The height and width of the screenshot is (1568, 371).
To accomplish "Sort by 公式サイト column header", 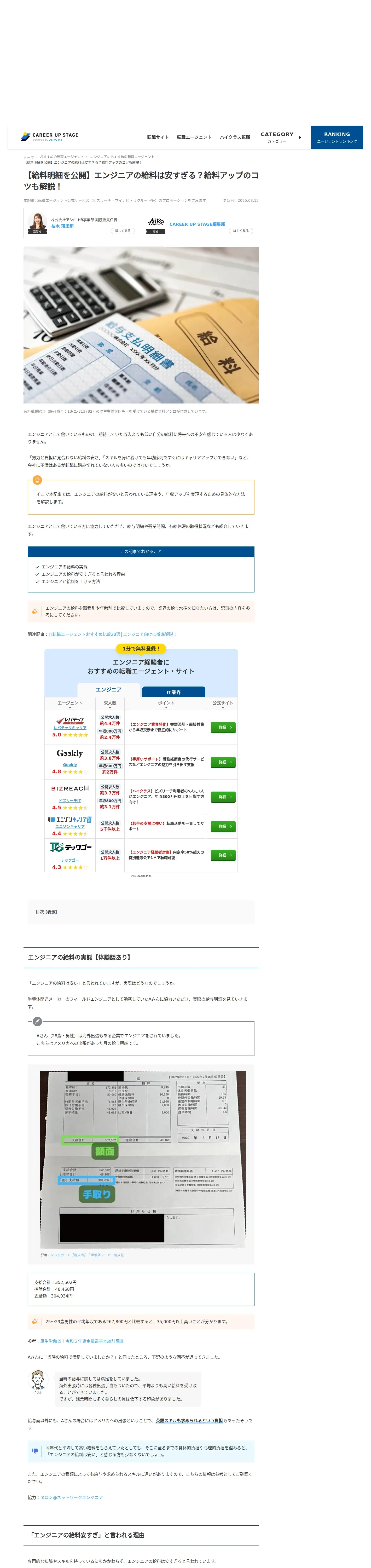I will click(223, 704).
